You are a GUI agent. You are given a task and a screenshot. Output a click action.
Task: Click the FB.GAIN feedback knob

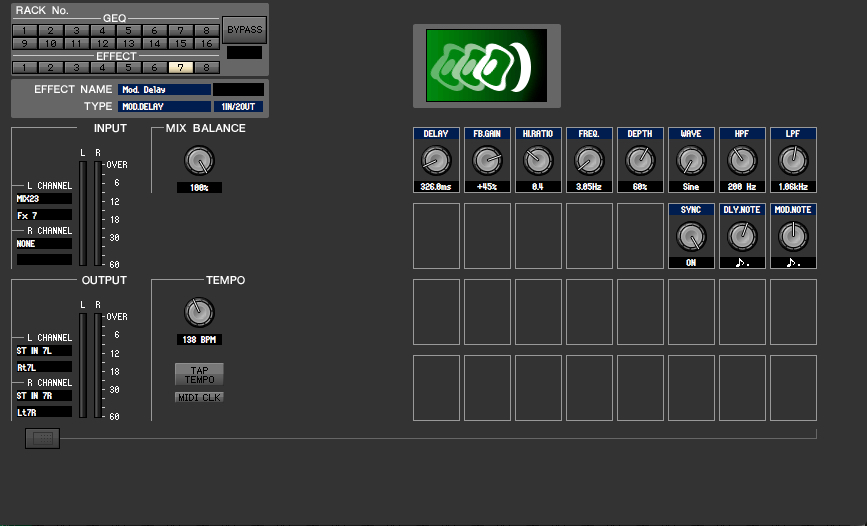(487, 160)
